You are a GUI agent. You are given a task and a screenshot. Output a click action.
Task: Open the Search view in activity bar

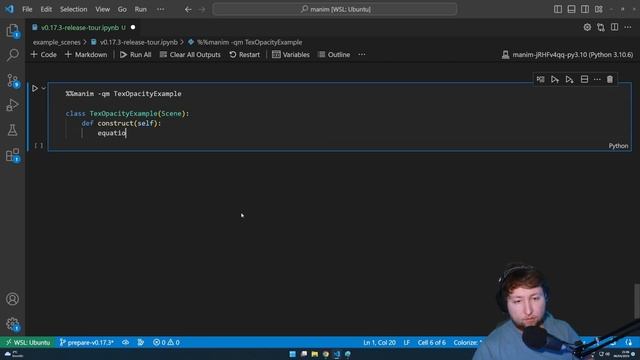pos(12,55)
